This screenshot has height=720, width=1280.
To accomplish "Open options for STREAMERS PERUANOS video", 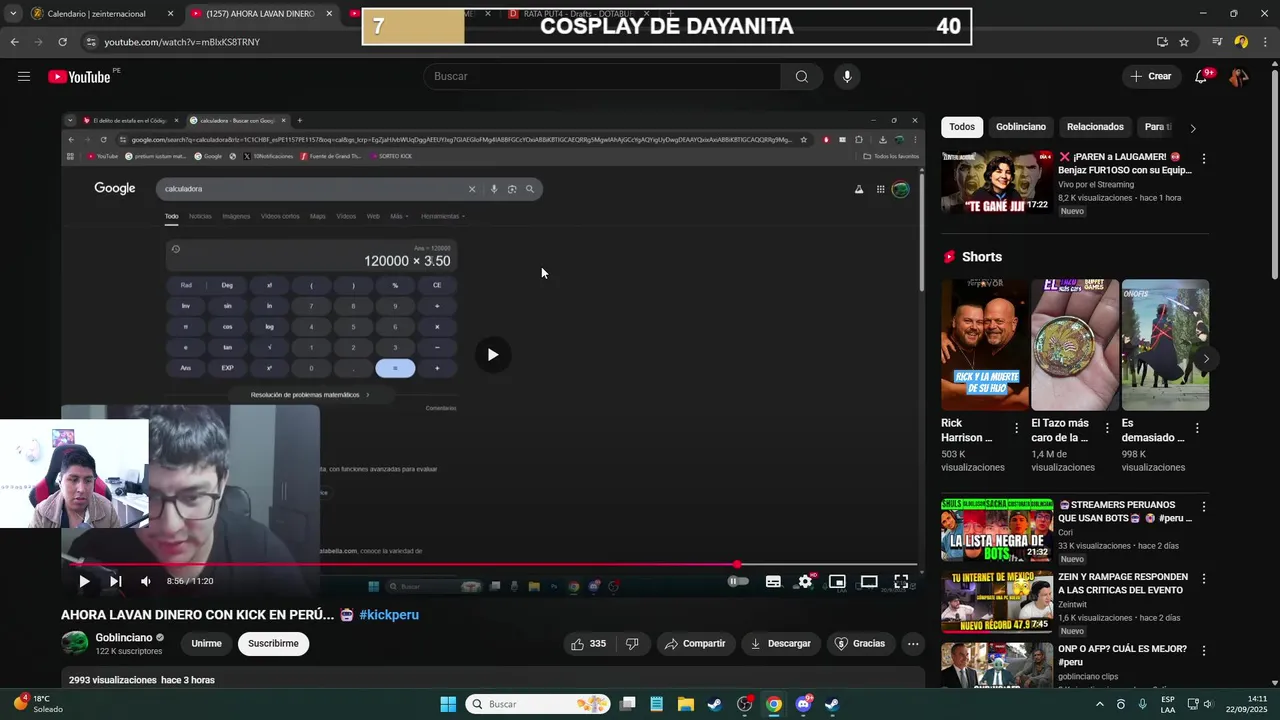I will click(1204, 507).
